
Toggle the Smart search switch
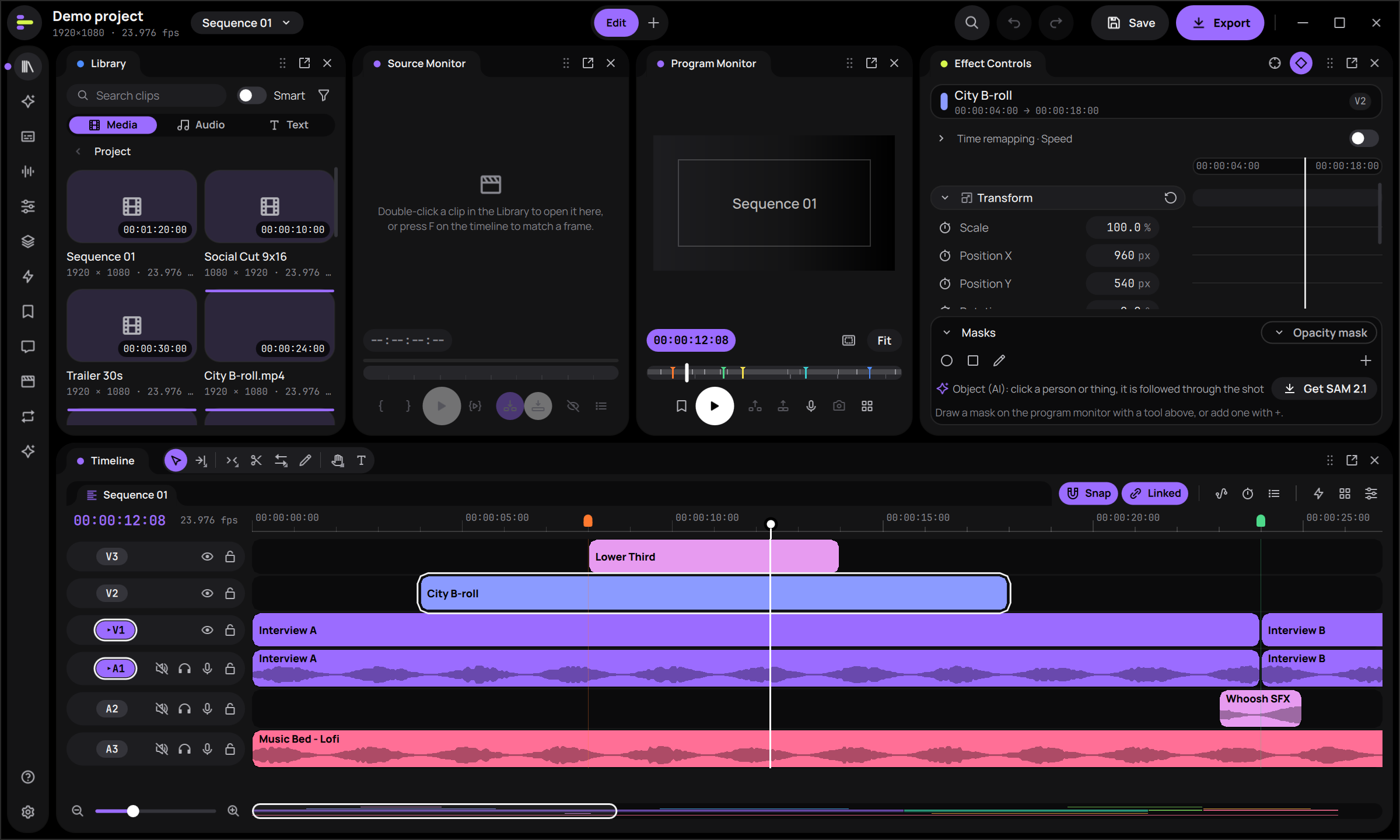(x=251, y=95)
